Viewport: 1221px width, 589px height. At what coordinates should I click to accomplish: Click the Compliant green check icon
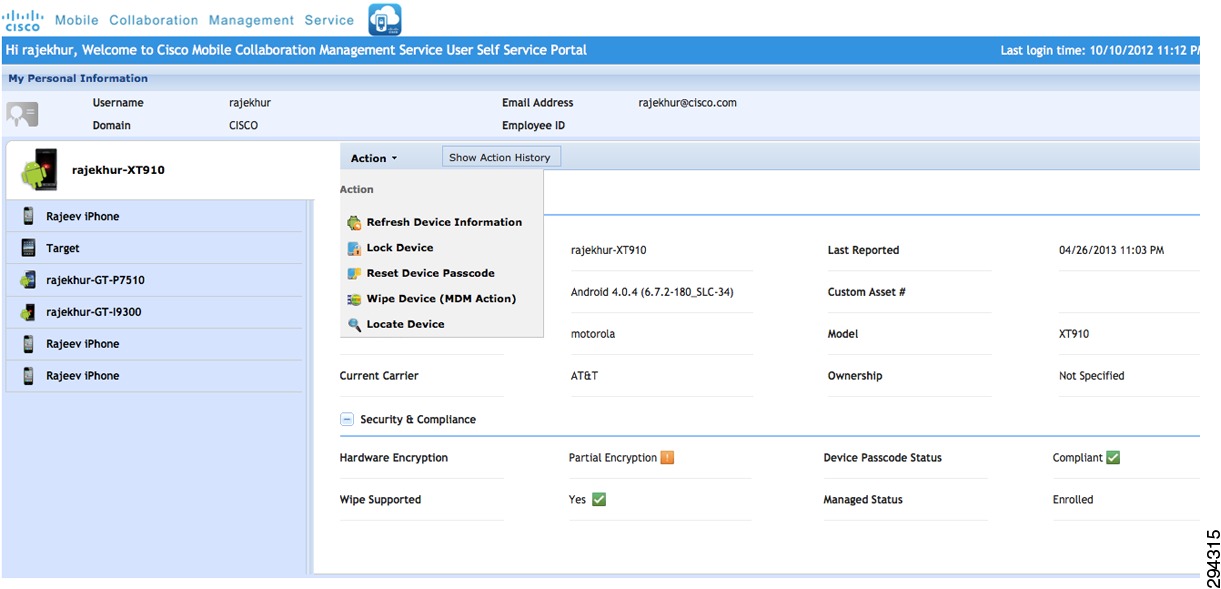(1113, 458)
